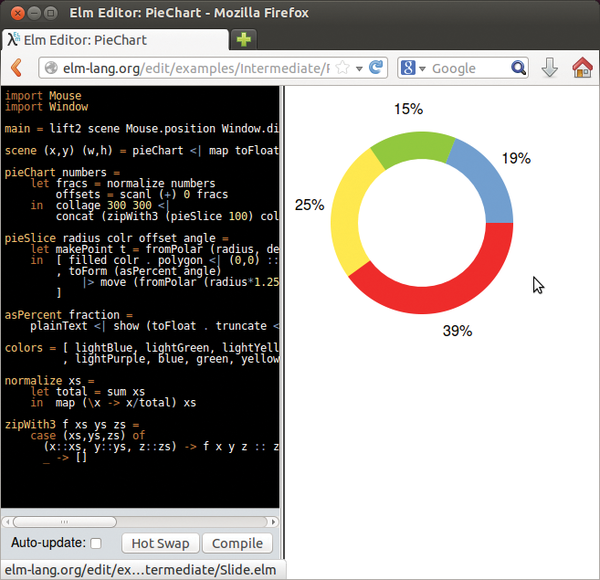Image resolution: width=600 pixels, height=580 pixels.
Task: Open the downloads arrow icon
Action: pos(549,68)
